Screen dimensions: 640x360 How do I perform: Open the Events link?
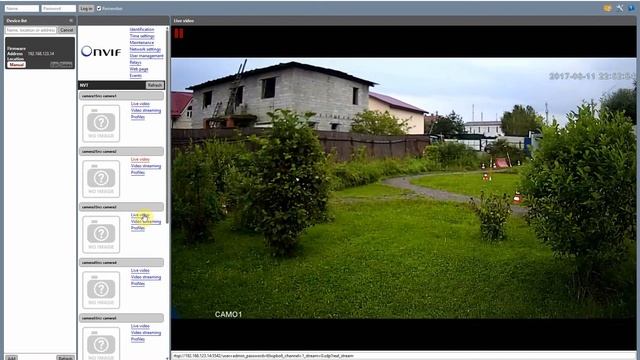[136, 76]
